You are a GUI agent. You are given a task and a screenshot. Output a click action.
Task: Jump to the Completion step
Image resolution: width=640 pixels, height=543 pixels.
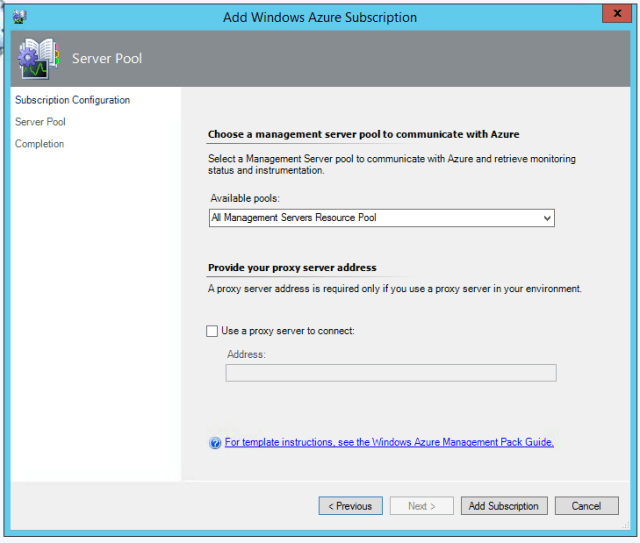coord(39,144)
